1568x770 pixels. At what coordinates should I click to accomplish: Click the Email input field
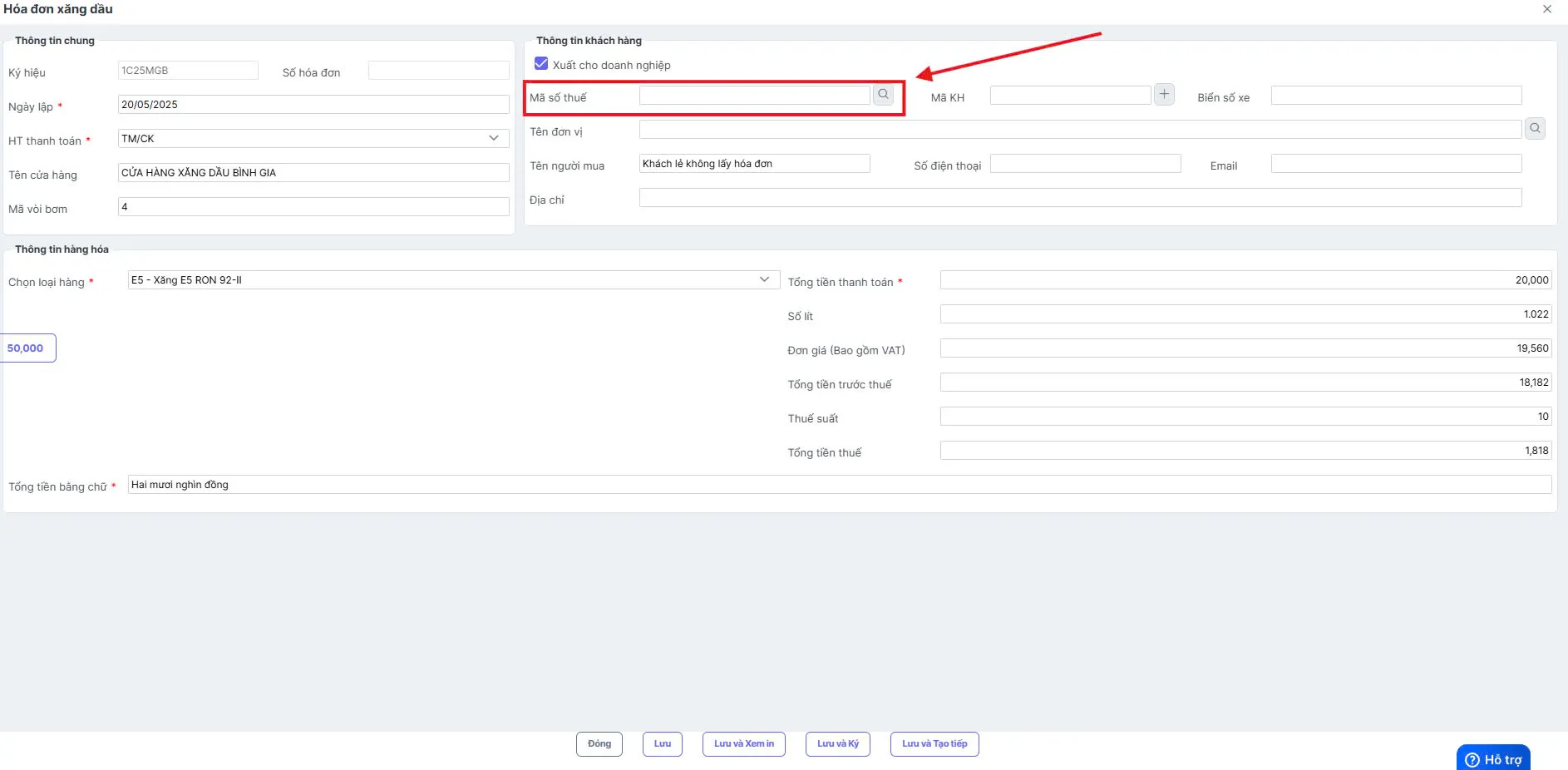tap(1396, 163)
